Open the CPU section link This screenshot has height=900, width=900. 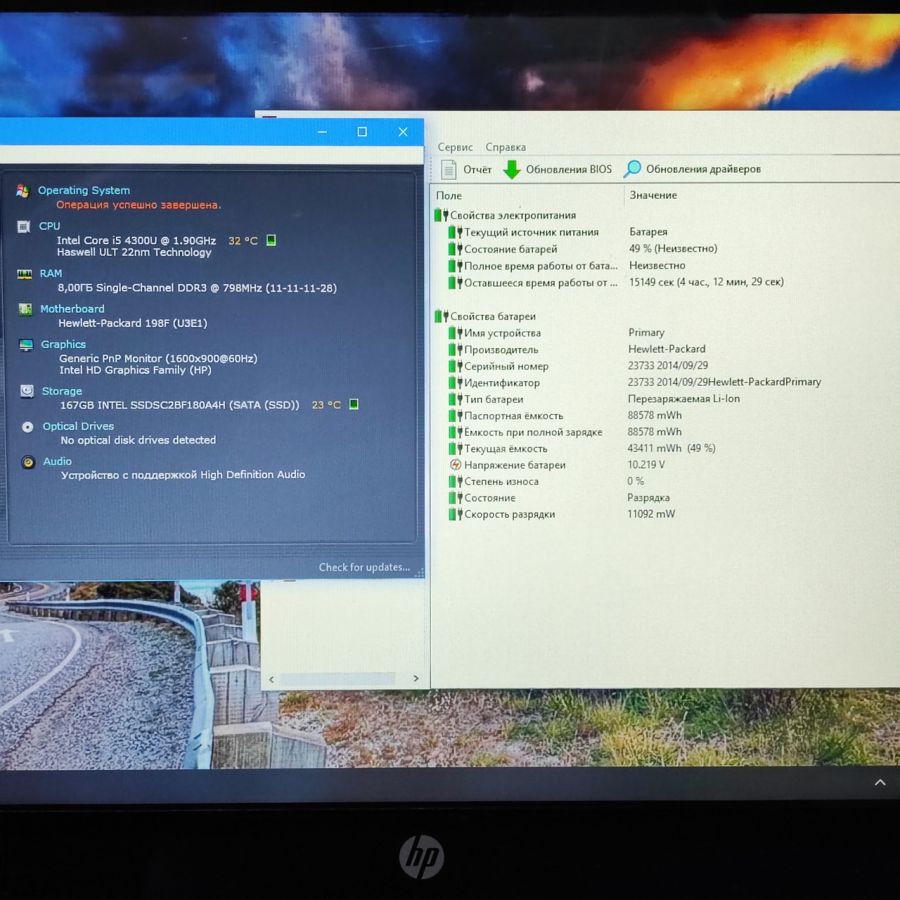click(49, 226)
